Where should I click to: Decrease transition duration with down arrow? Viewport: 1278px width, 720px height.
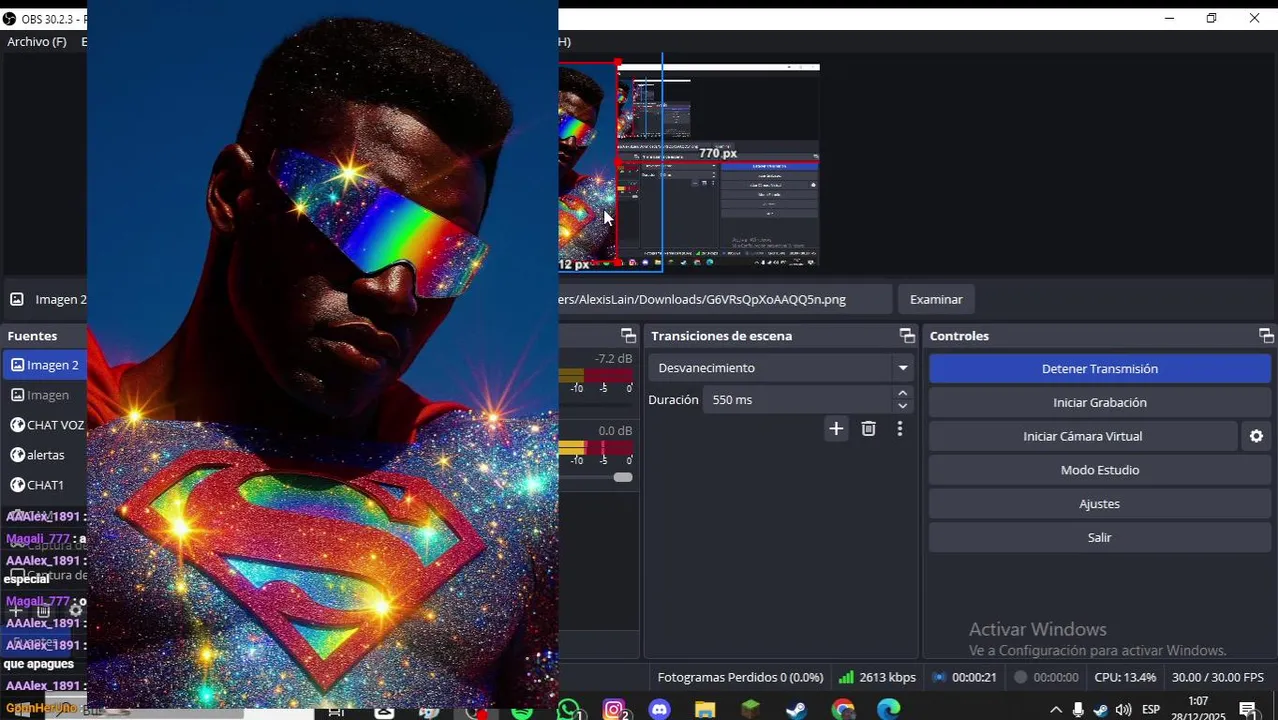903,406
